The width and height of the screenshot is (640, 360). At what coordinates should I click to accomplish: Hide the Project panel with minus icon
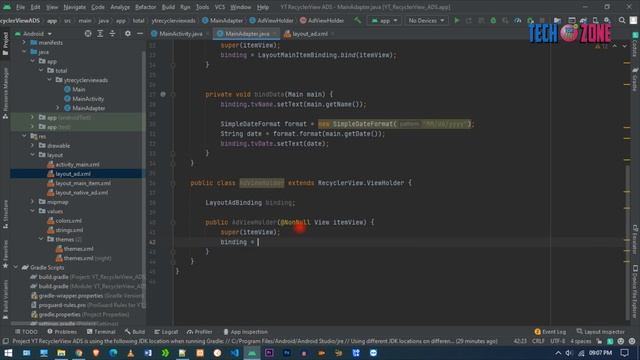click(140, 33)
